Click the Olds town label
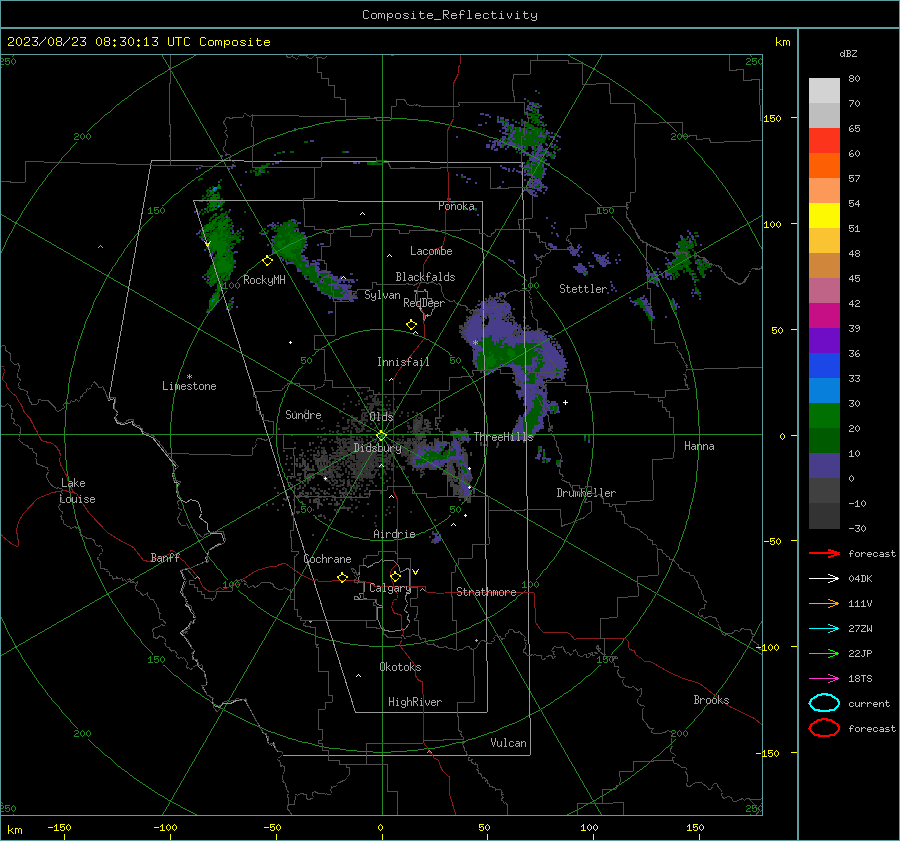 click(x=381, y=417)
